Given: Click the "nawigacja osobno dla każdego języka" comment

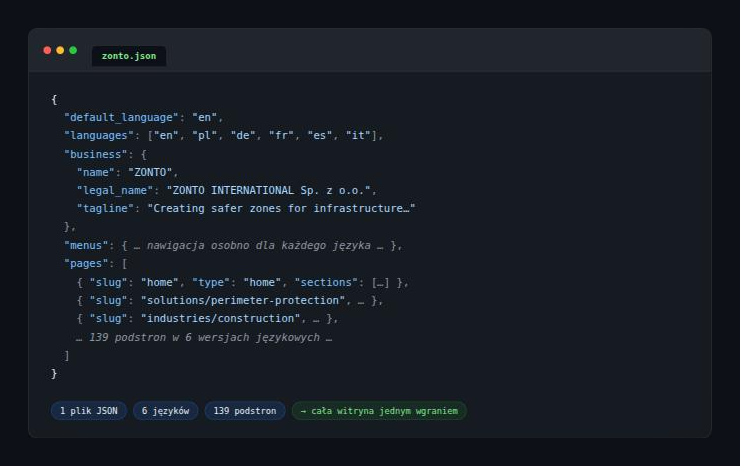Looking at the screenshot, I should click(x=258, y=246).
